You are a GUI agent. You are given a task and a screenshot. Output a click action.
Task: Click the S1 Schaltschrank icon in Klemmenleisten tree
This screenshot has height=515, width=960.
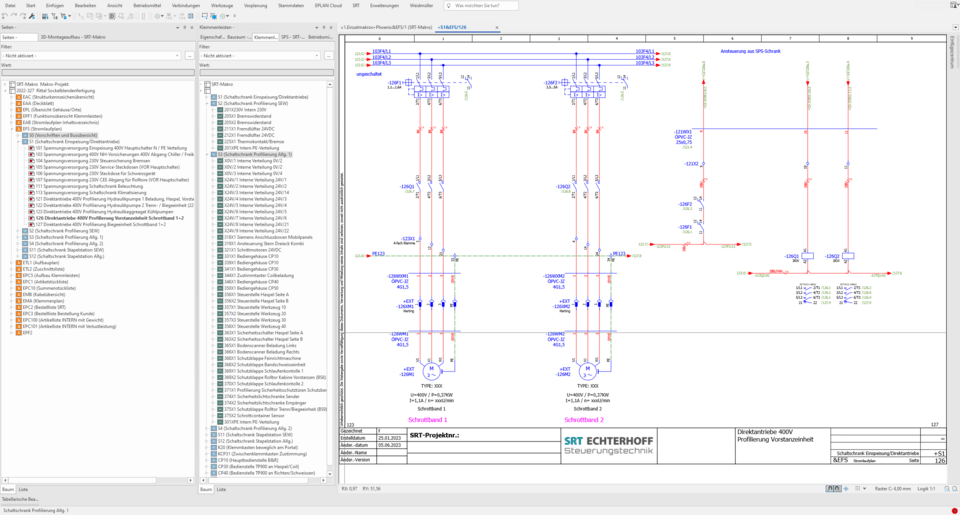tap(213, 96)
